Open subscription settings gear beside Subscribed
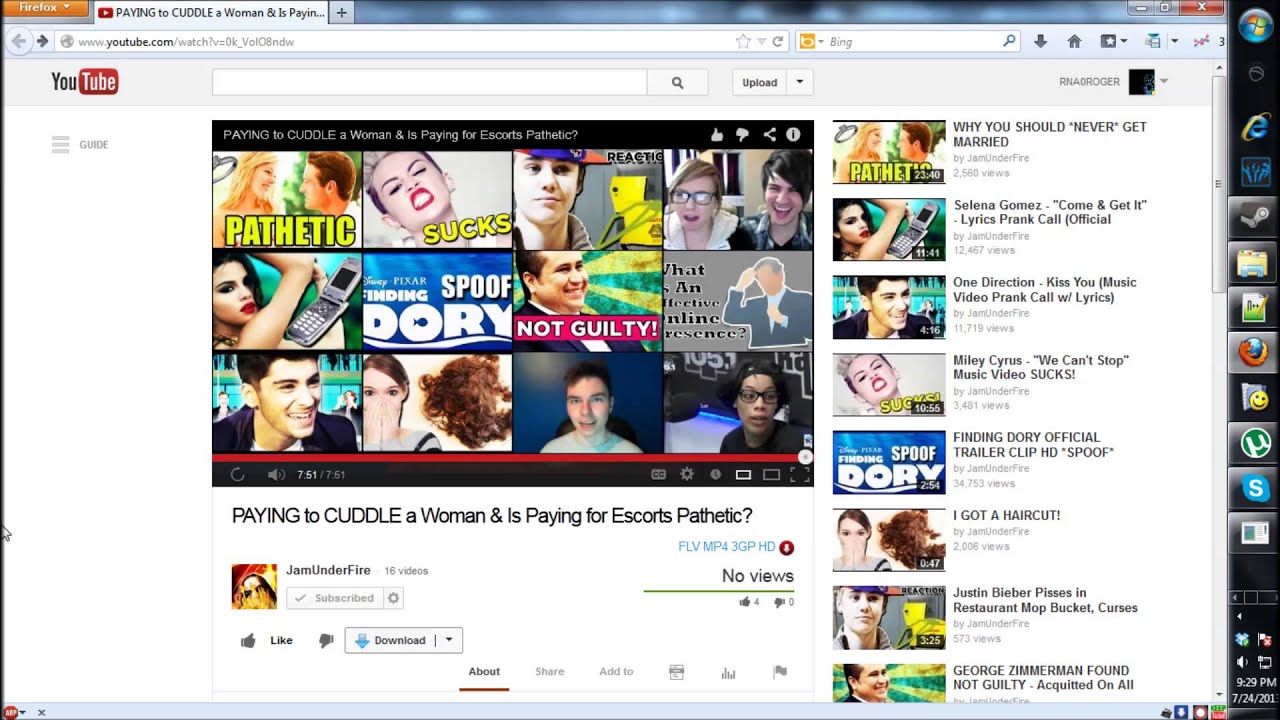This screenshot has width=1280, height=720. pyautogui.click(x=393, y=598)
